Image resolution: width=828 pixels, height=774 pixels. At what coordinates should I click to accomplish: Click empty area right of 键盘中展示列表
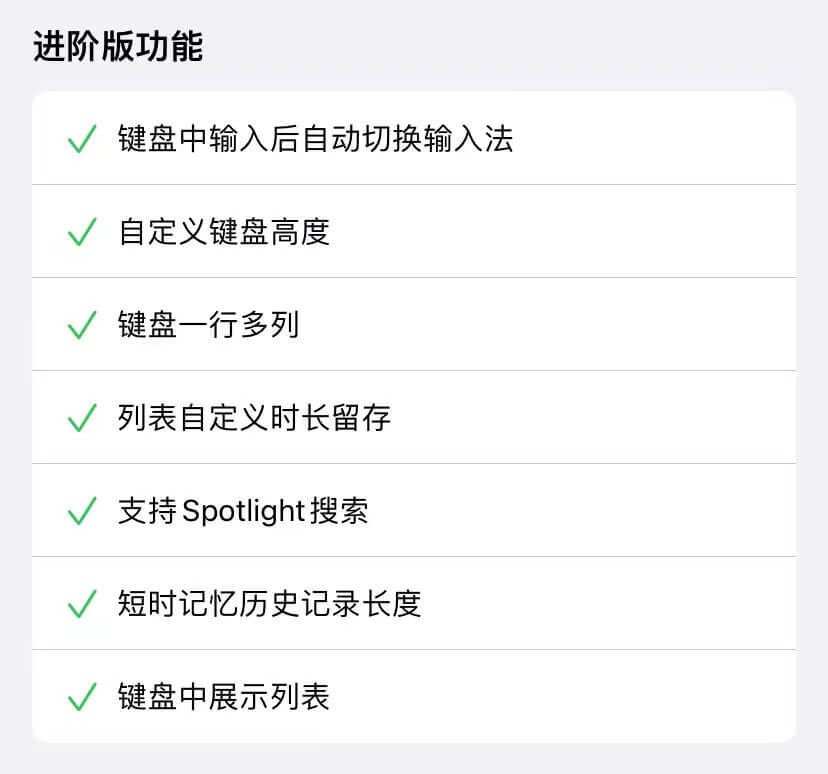point(560,696)
